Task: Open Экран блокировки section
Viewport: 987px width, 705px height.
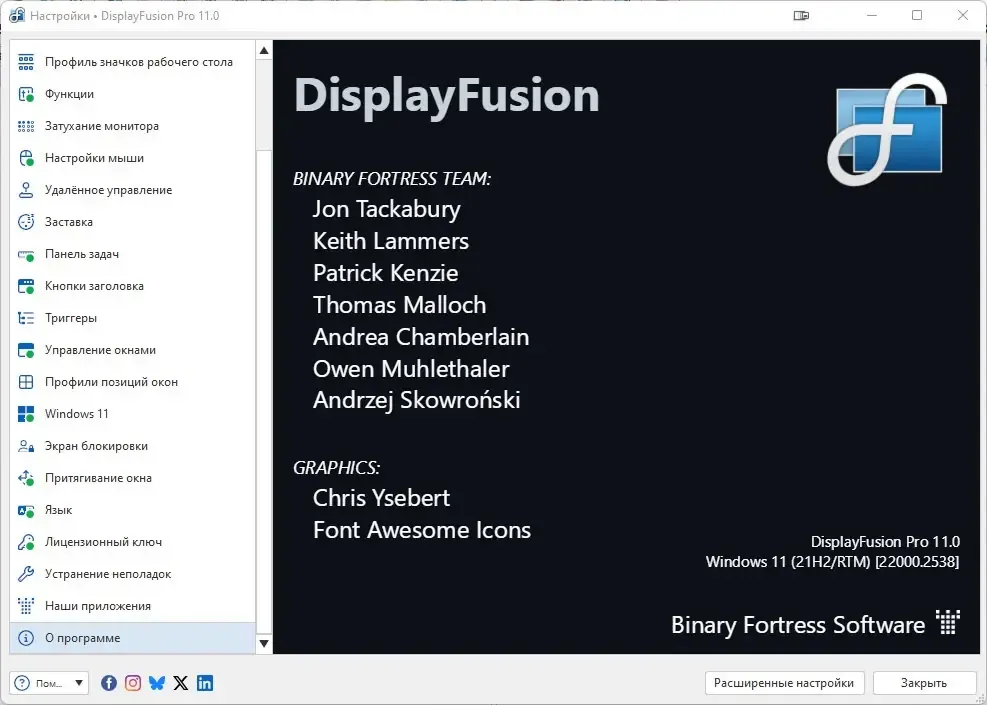Action: [132, 446]
